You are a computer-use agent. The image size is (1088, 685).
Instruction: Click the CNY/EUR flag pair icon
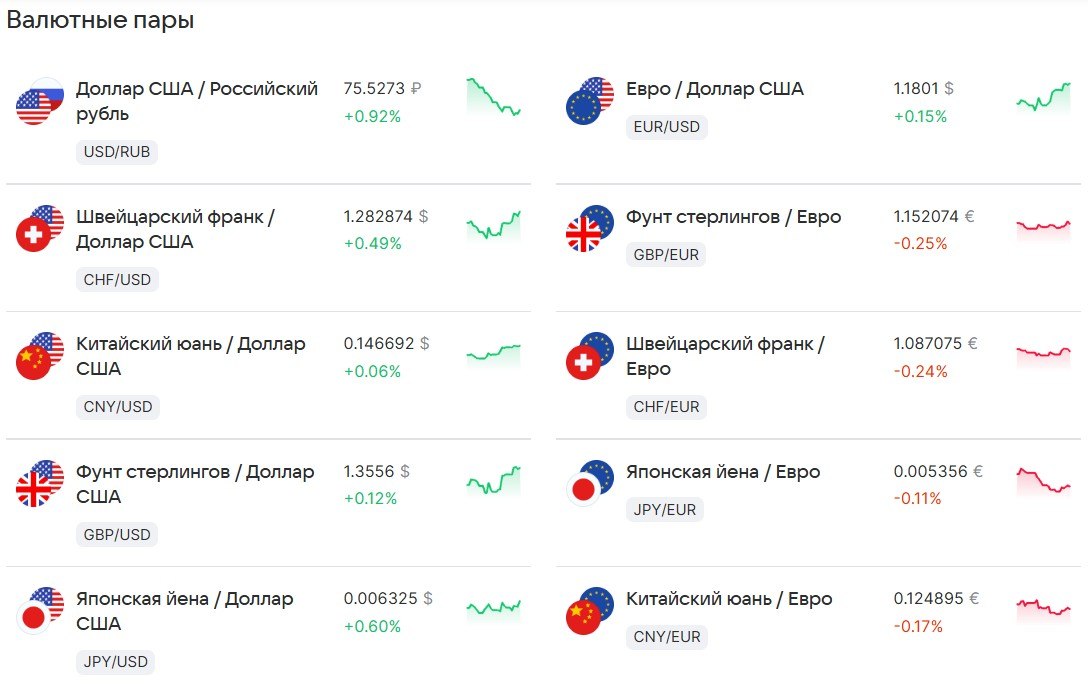pyautogui.click(x=590, y=611)
